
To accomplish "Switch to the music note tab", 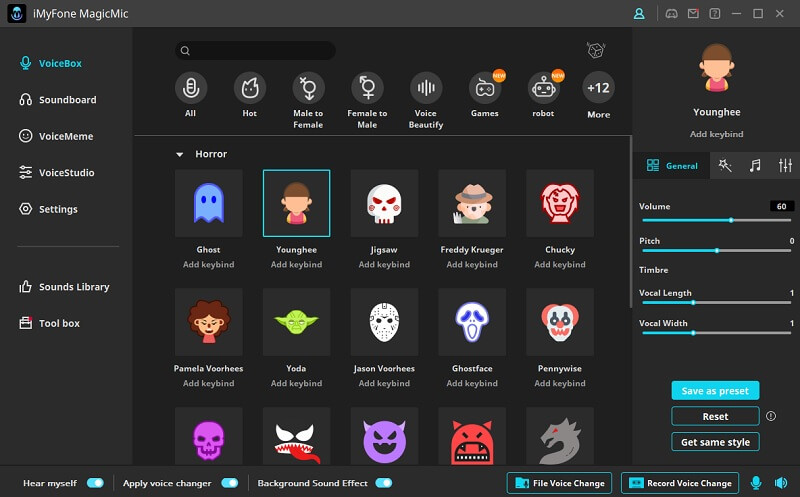I will 755,165.
